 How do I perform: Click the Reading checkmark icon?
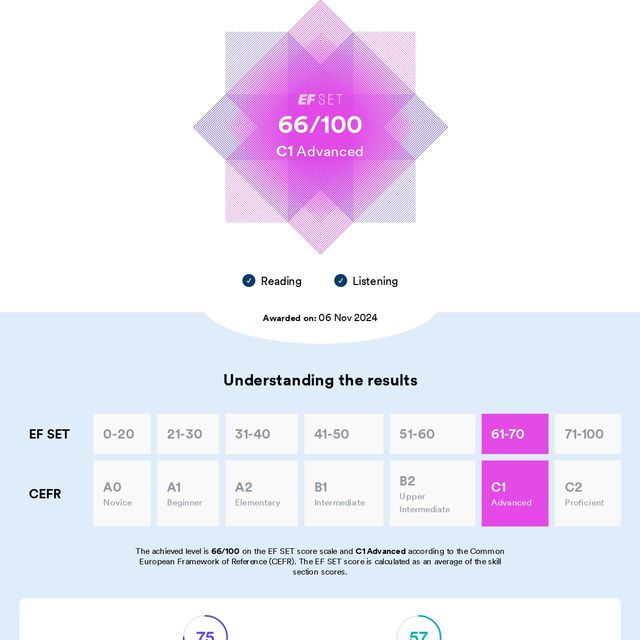[x=249, y=281]
